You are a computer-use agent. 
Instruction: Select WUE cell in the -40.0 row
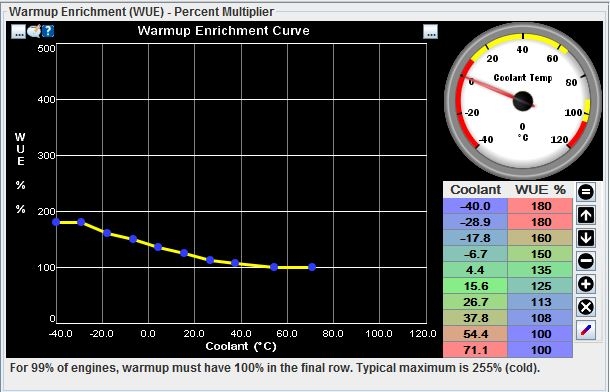(x=540, y=206)
